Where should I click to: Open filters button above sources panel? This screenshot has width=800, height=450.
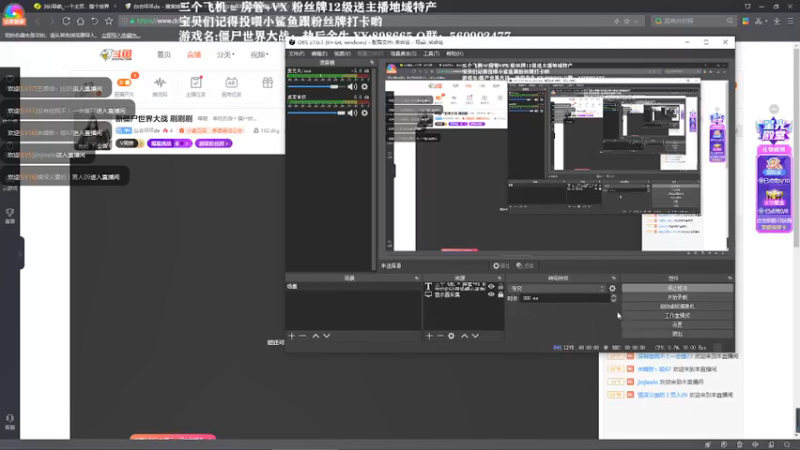coord(524,266)
